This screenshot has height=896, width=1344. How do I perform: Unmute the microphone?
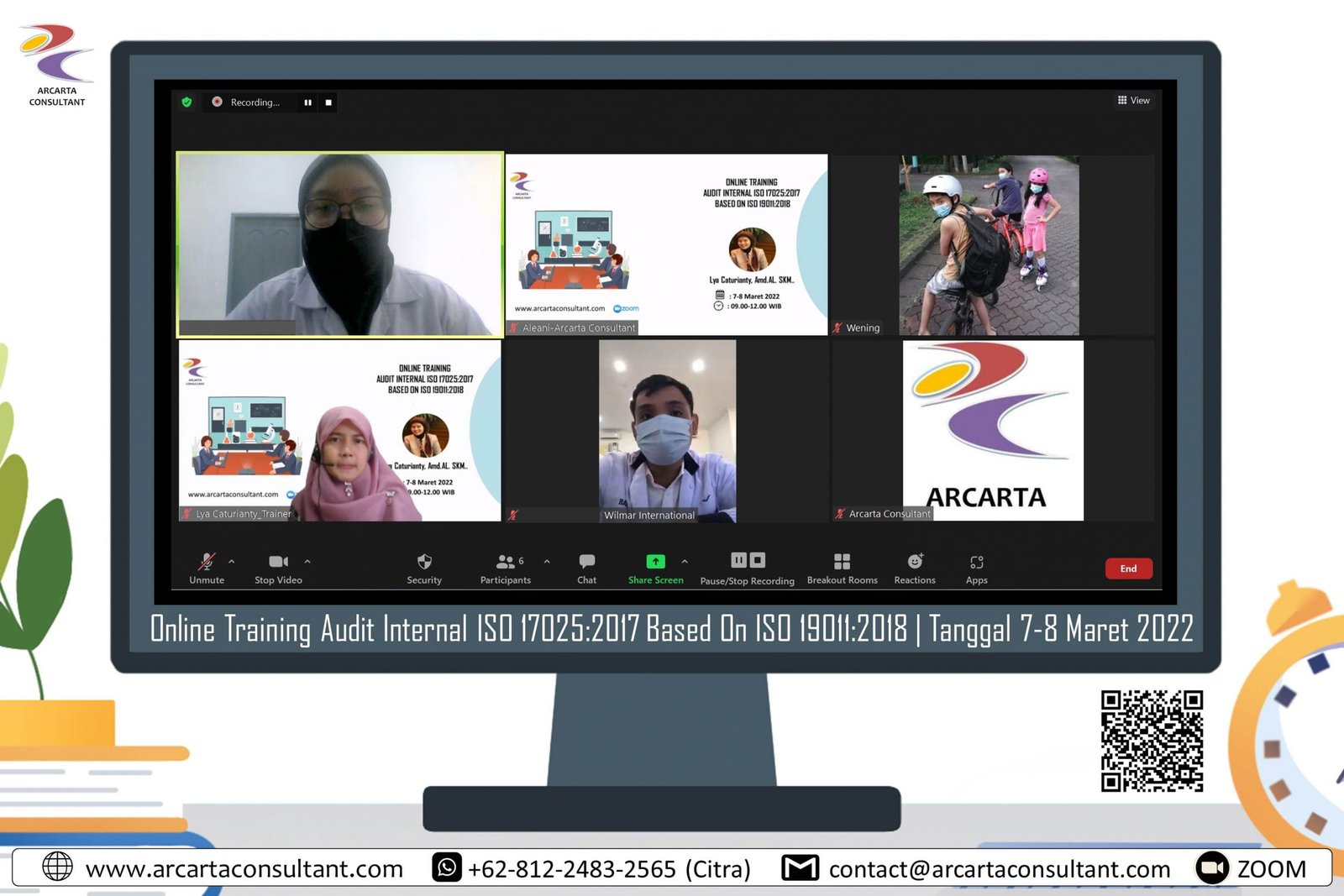[207, 562]
